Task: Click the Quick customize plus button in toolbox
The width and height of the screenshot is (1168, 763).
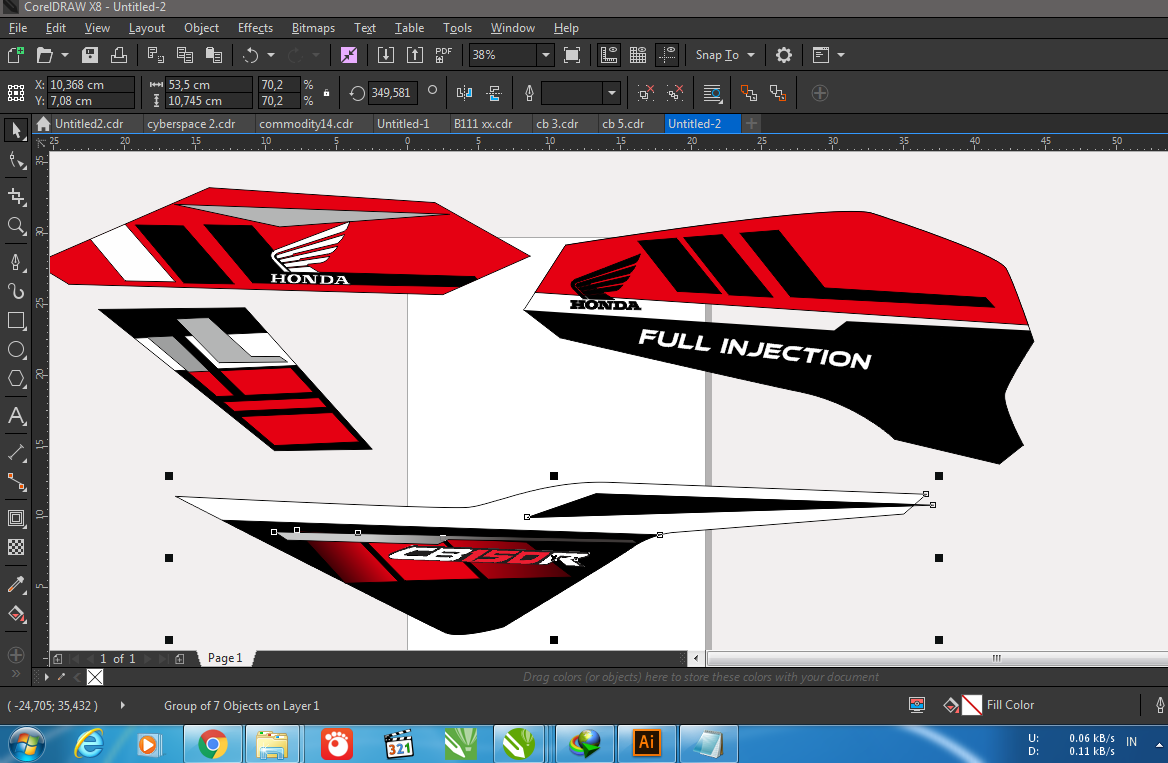Action: [16, 655]
